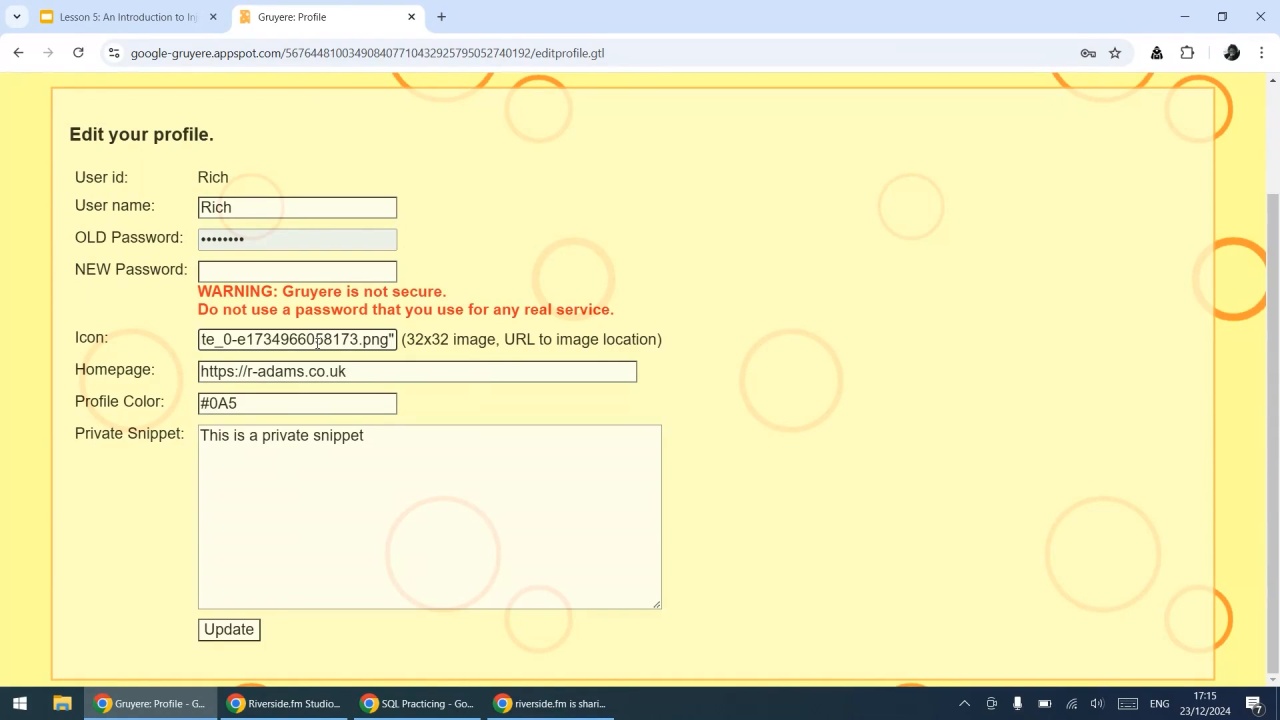The height and width of the screenshot is (720, 1280).
Task: Click the battery tray icon
Action: [1044, 703]
